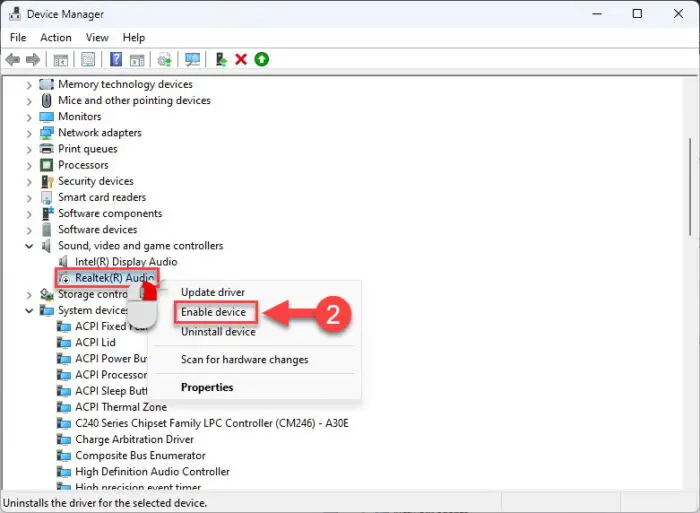This screenshot has width=700, height=513.
Task: Click the Scan for hardware changes monitor icon
Action: point(193,60)
